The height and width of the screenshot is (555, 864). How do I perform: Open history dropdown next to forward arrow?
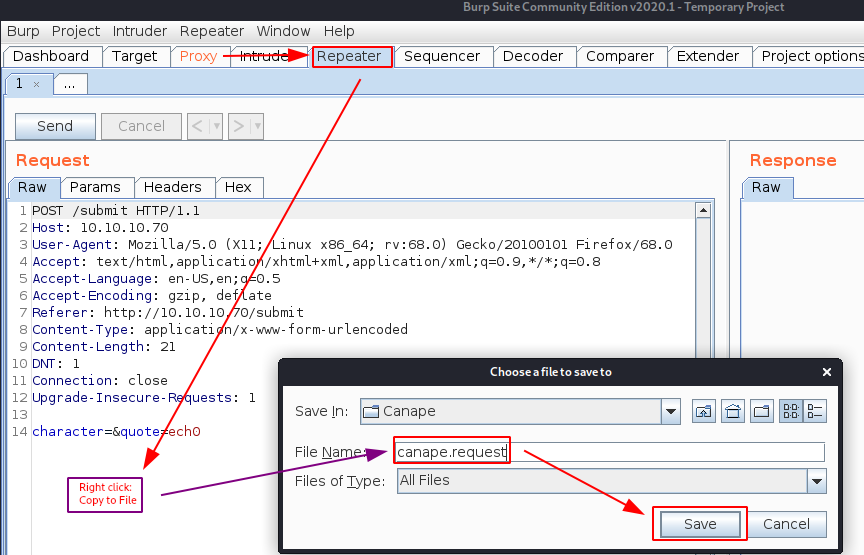pos(257,126)
